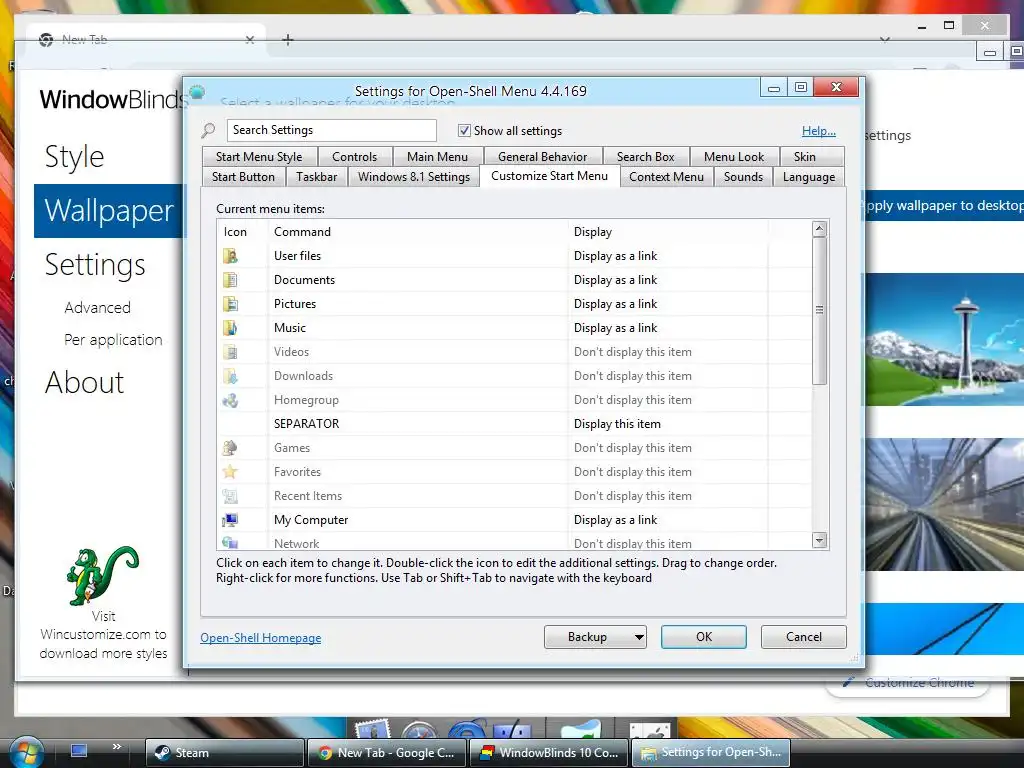The image size is (1024, 768).
Task: Toggle the Show all settings checkbox
Action: point(464,131)
